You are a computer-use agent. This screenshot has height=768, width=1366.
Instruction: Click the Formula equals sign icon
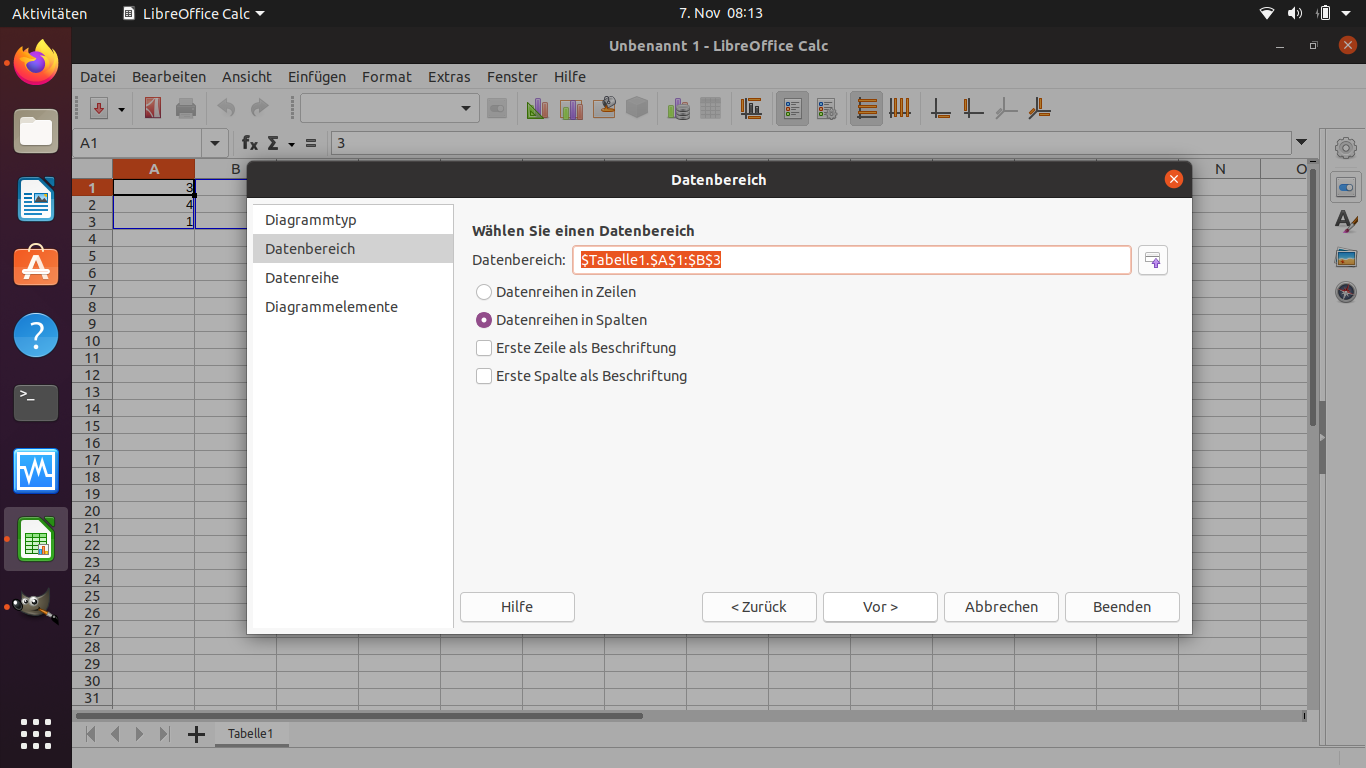[311, 143]
